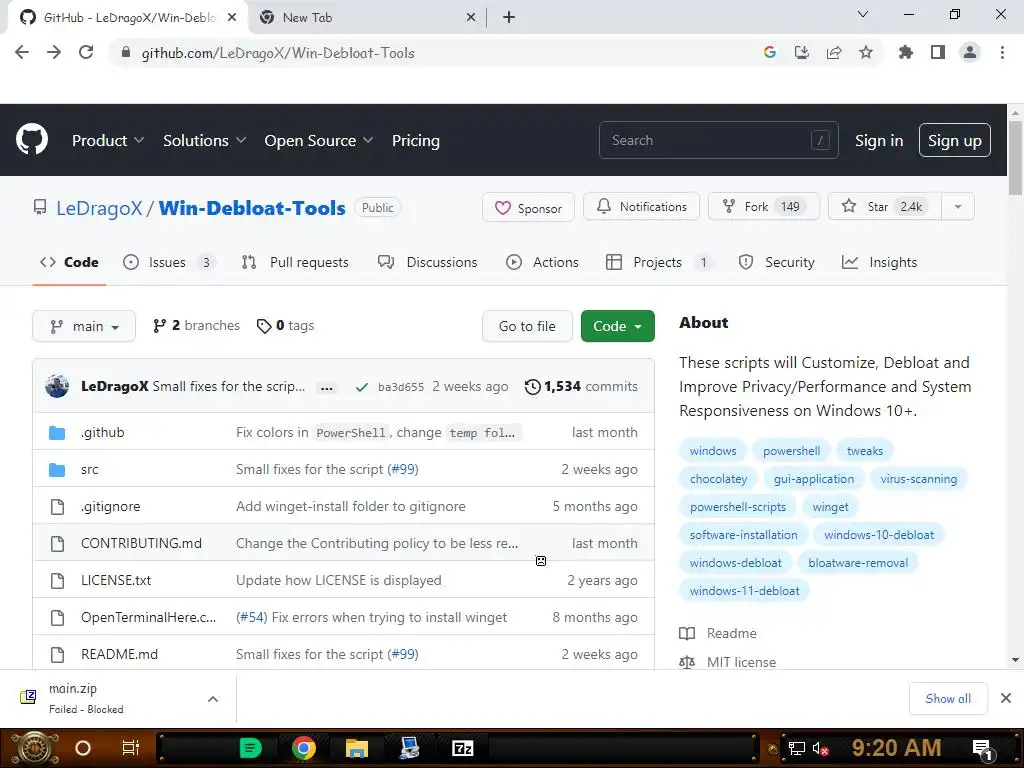Screen dimensions: 1024x768
Task: Open the Pull requests tab
Action: point(295,263)
